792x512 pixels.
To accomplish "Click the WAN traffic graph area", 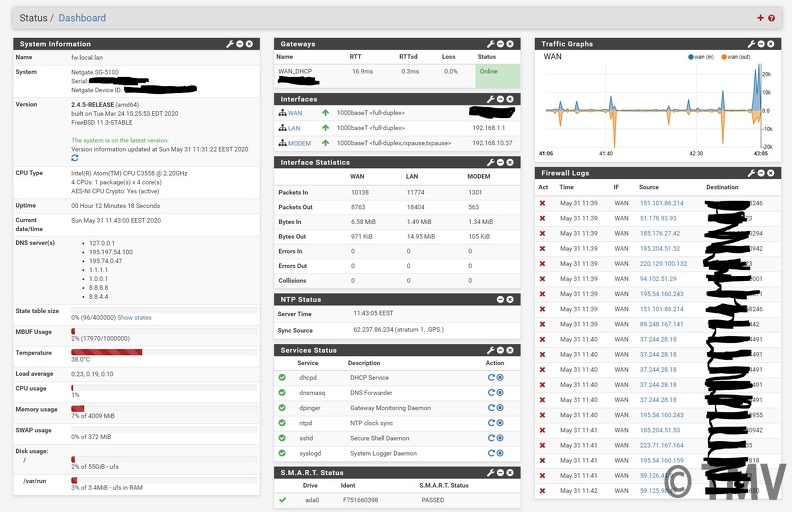I will [x=654, y=107].
